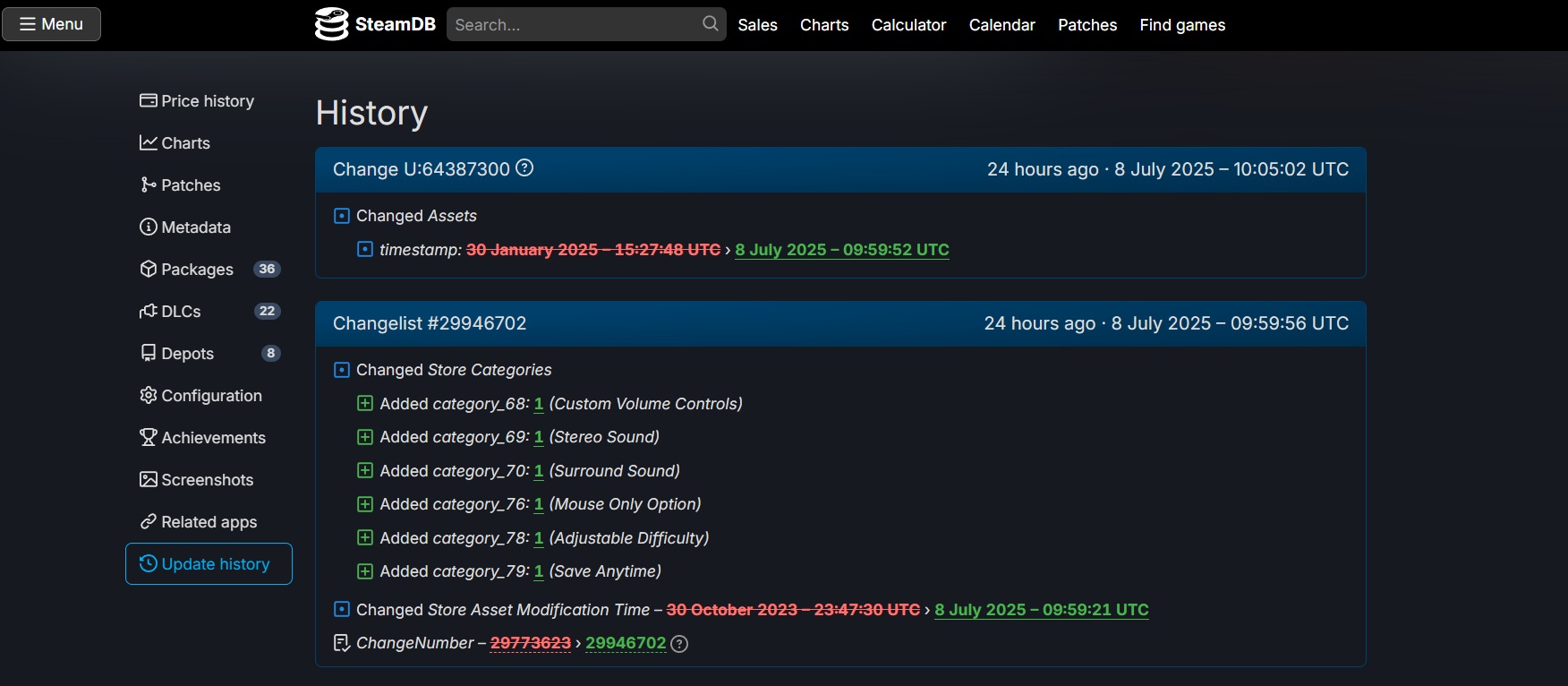Open the Calculator page
The image size is (1568, 686).
[x=908, y=25]
